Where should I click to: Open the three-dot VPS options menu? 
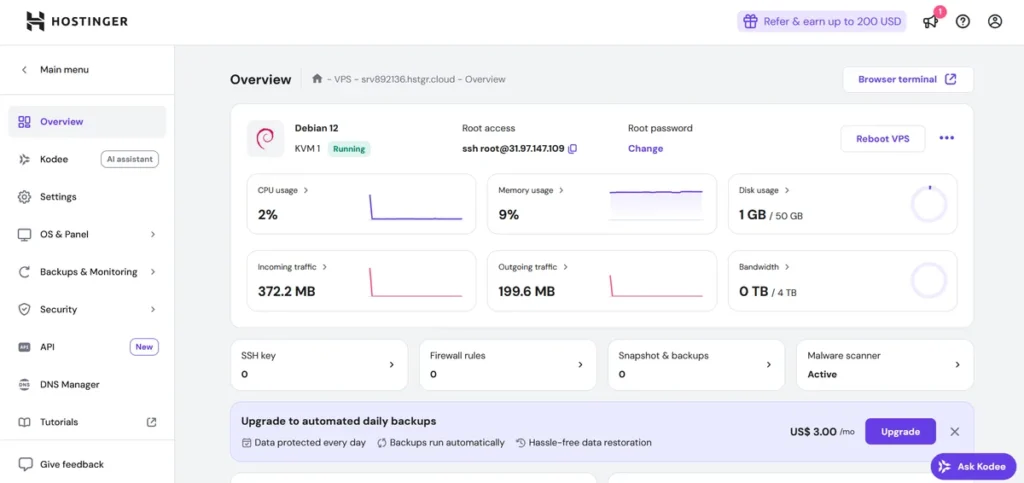[946, 138]
